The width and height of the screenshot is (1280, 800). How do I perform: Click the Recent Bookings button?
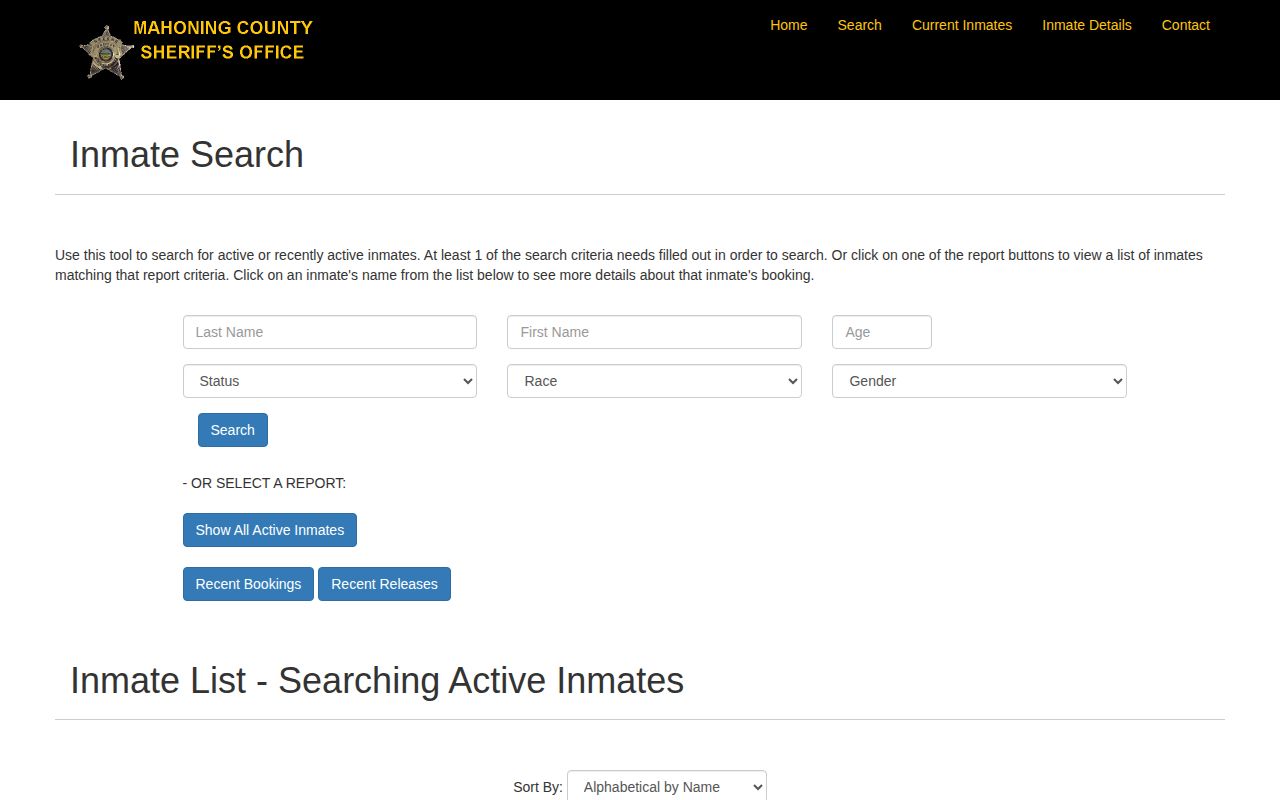click(248, 584)
